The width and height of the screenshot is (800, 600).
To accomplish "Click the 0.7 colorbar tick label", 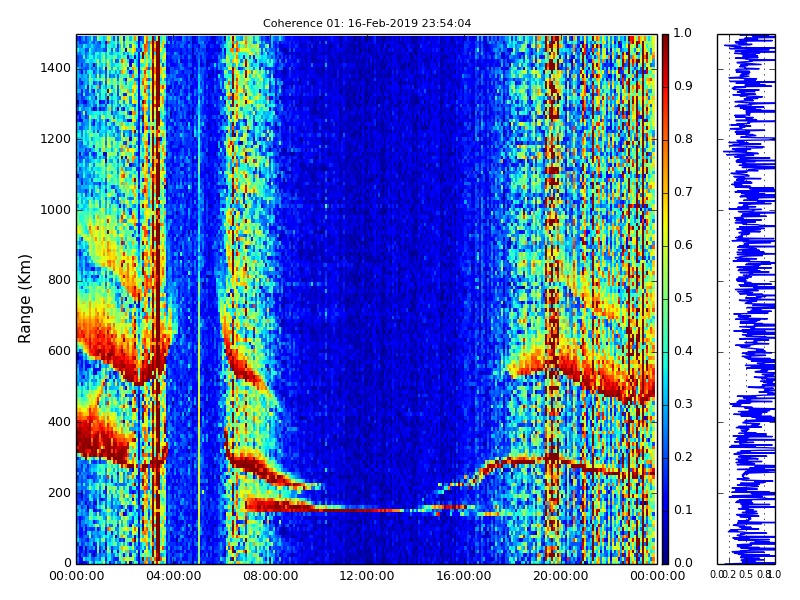I will (x=683, y=192).
